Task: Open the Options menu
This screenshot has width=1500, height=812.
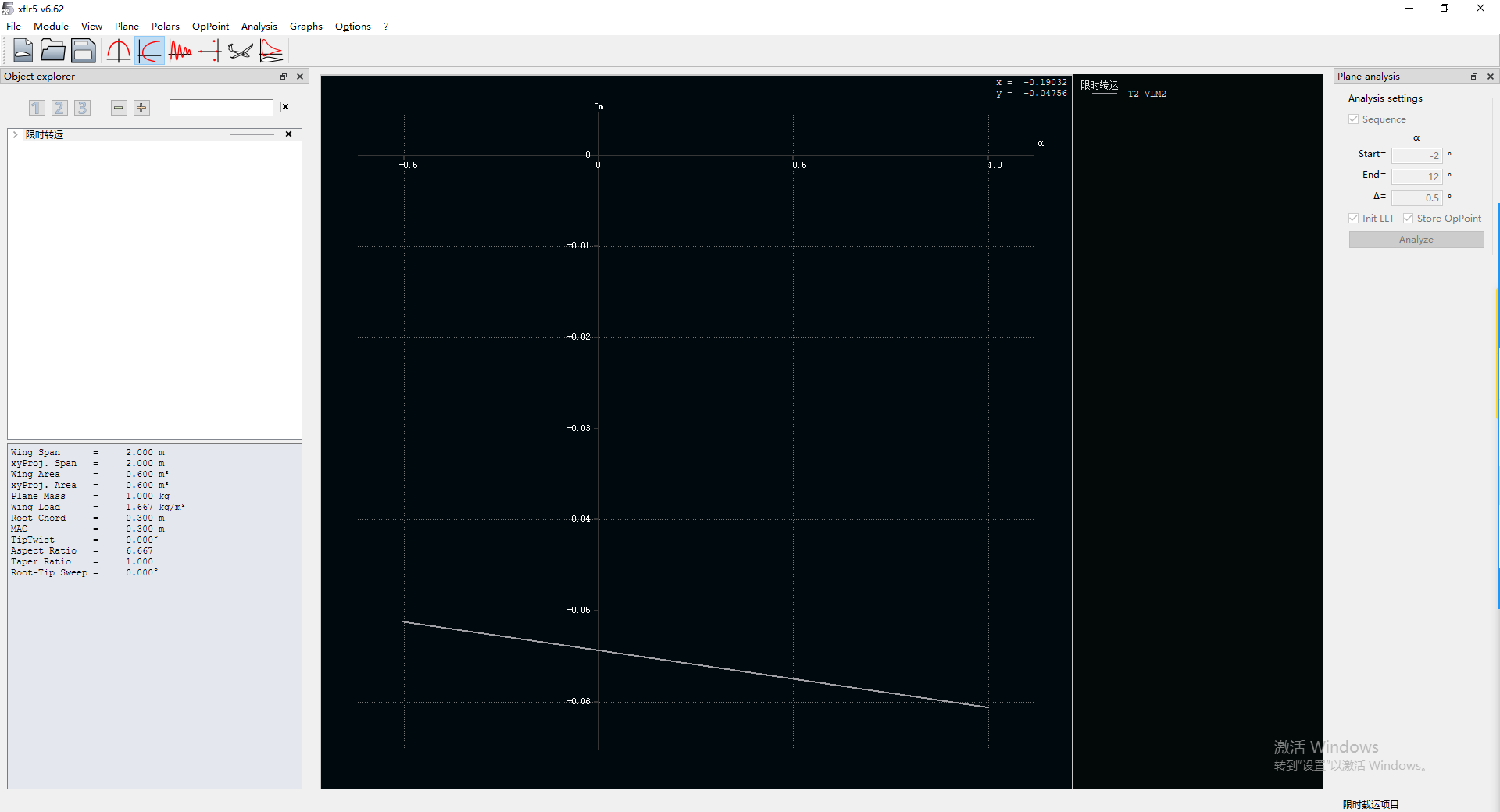Action: coord(353,26)
